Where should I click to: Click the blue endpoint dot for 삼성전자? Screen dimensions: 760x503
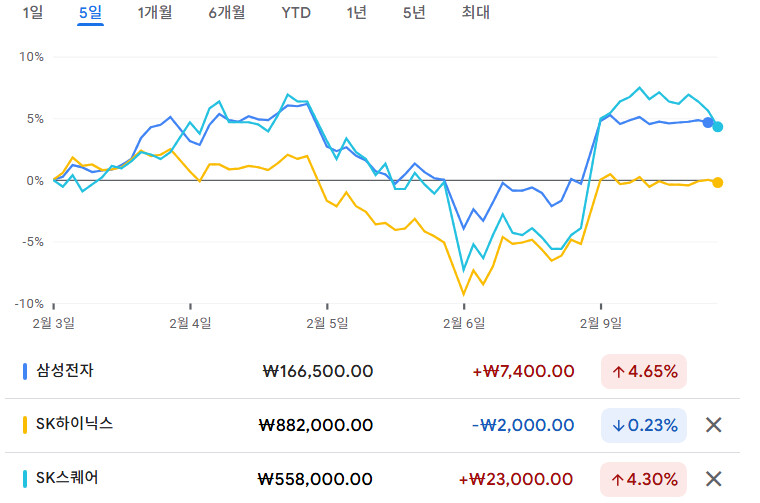pos(708,122)
